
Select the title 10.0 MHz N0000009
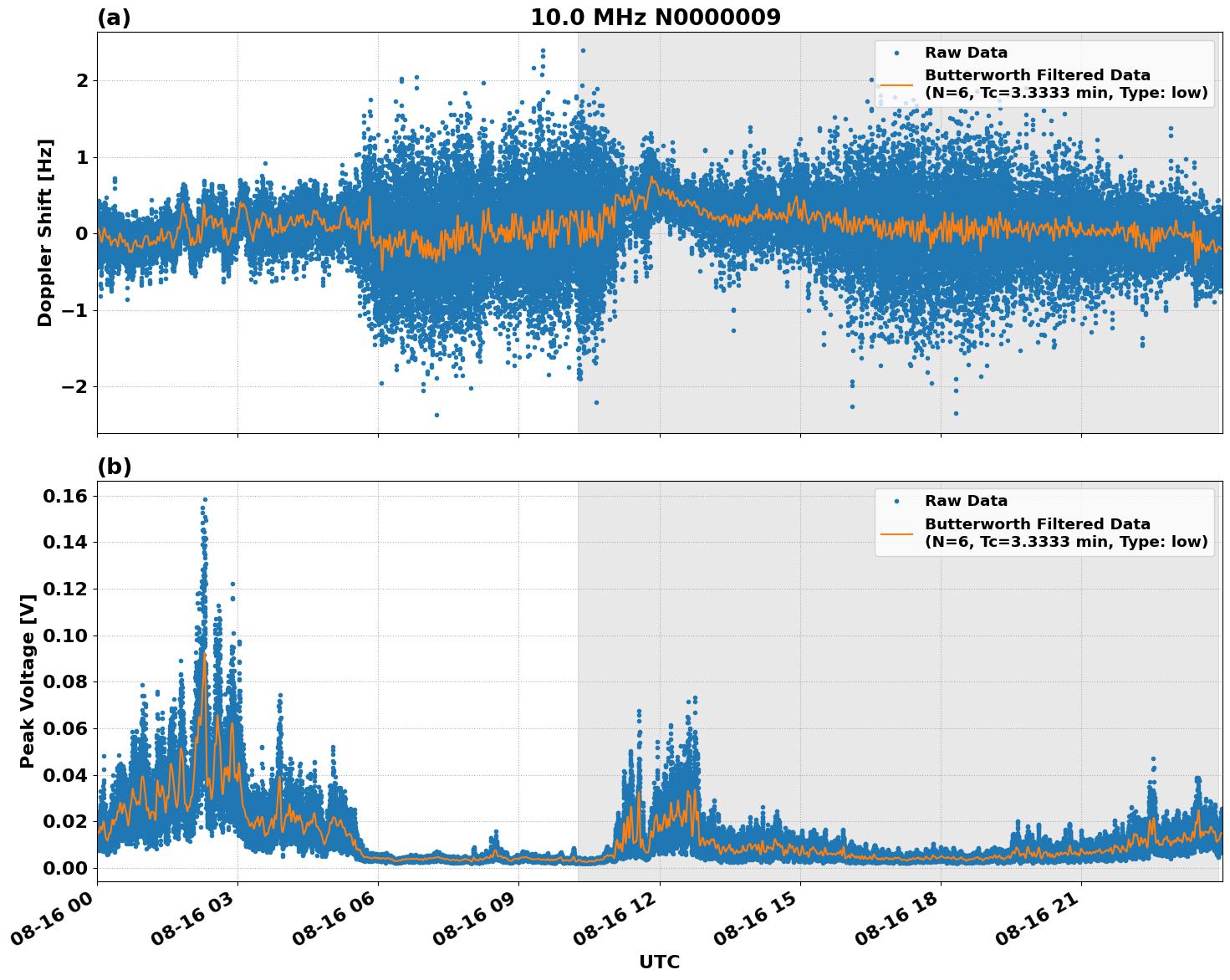tap(656, 17)
